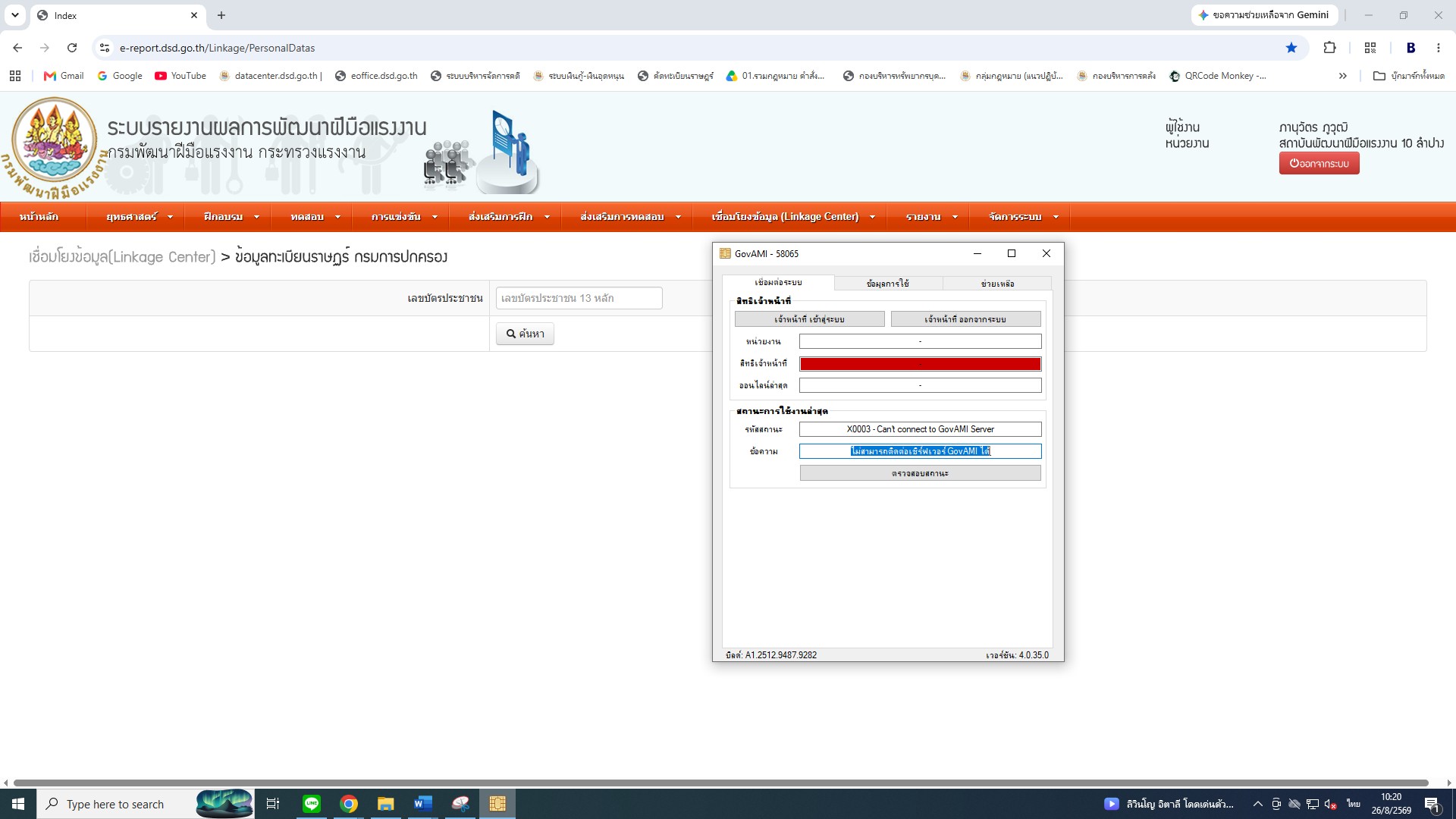Viewport: 1456px width, 819px height.
Task: Click the ออนไลน์ล่าสุด field in GovAMI
Action: point(920,385)
